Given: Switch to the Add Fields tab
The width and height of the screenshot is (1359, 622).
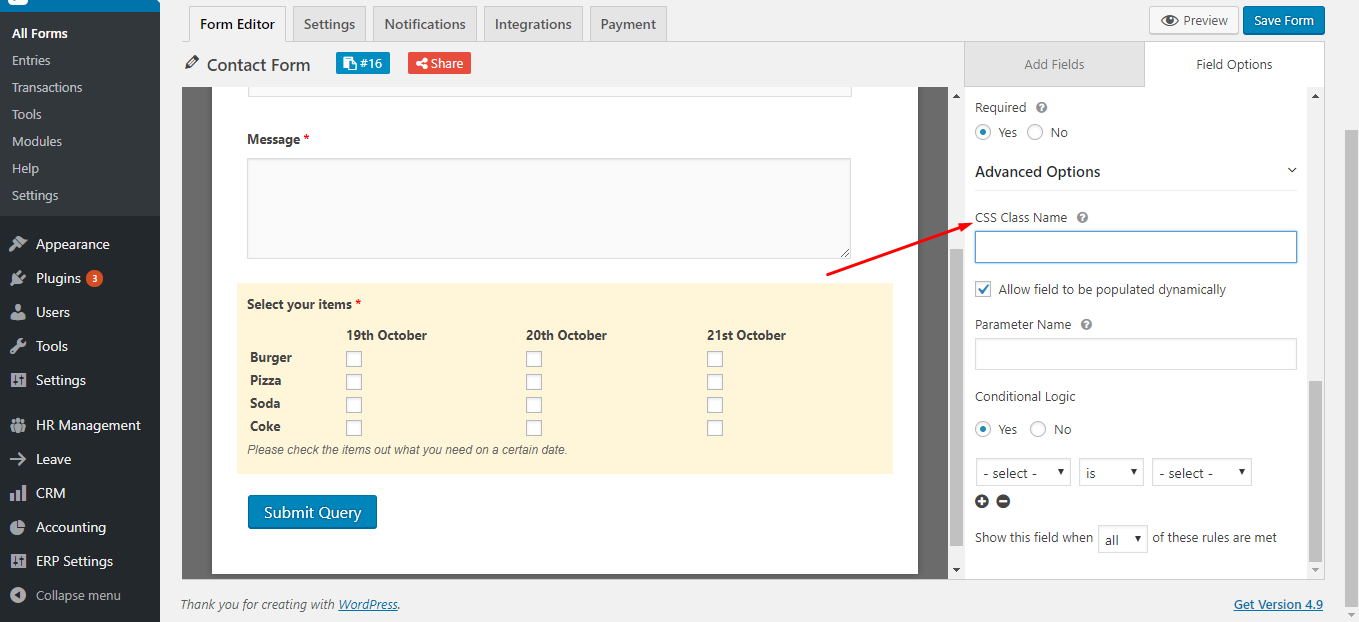Looking at the screenshot, I should pos(1054,64).
